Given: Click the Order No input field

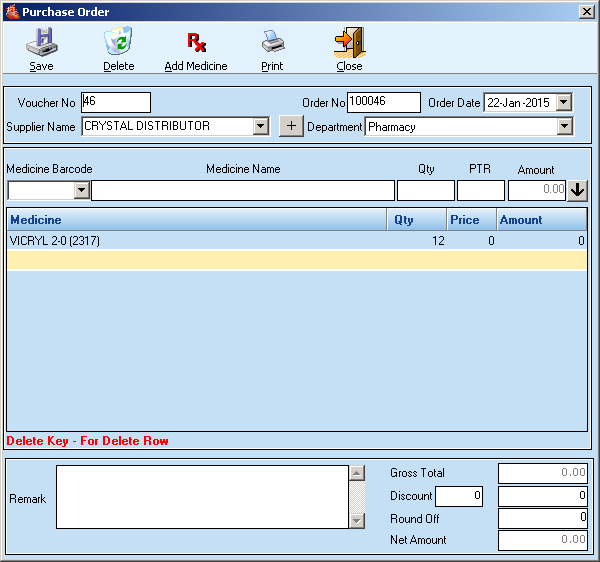Looking at the screenshot, I should 383,102.
